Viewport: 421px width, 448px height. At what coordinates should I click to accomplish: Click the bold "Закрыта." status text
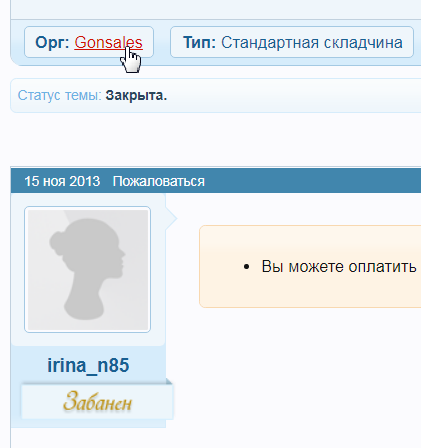coord(136,95)
